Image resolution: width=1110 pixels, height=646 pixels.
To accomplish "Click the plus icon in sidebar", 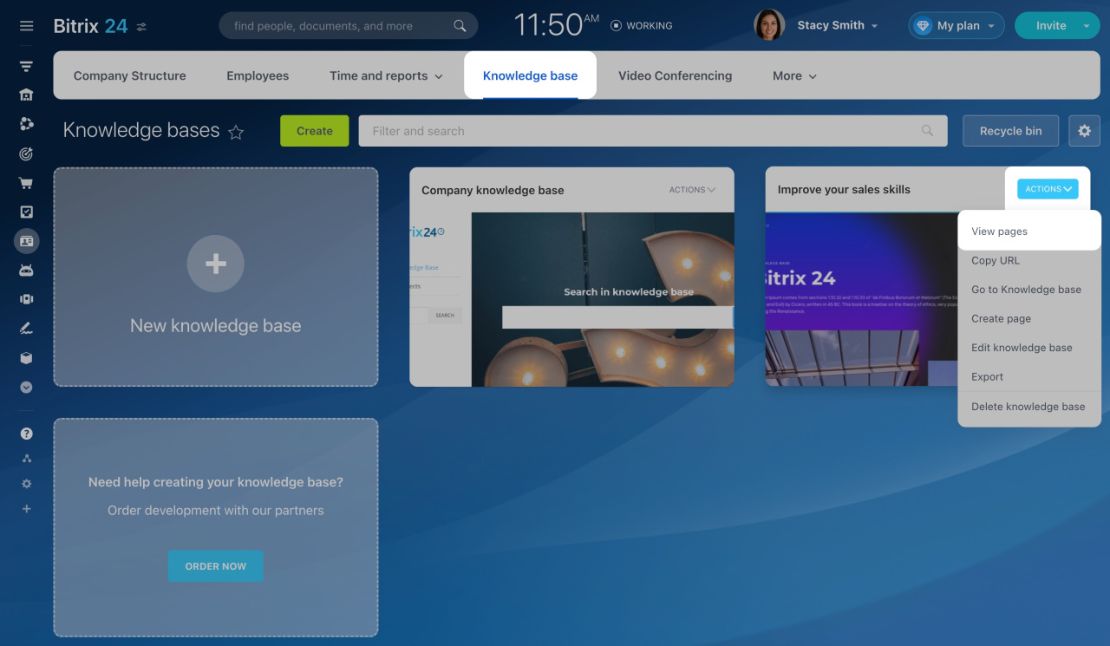I will pos(26,509).
